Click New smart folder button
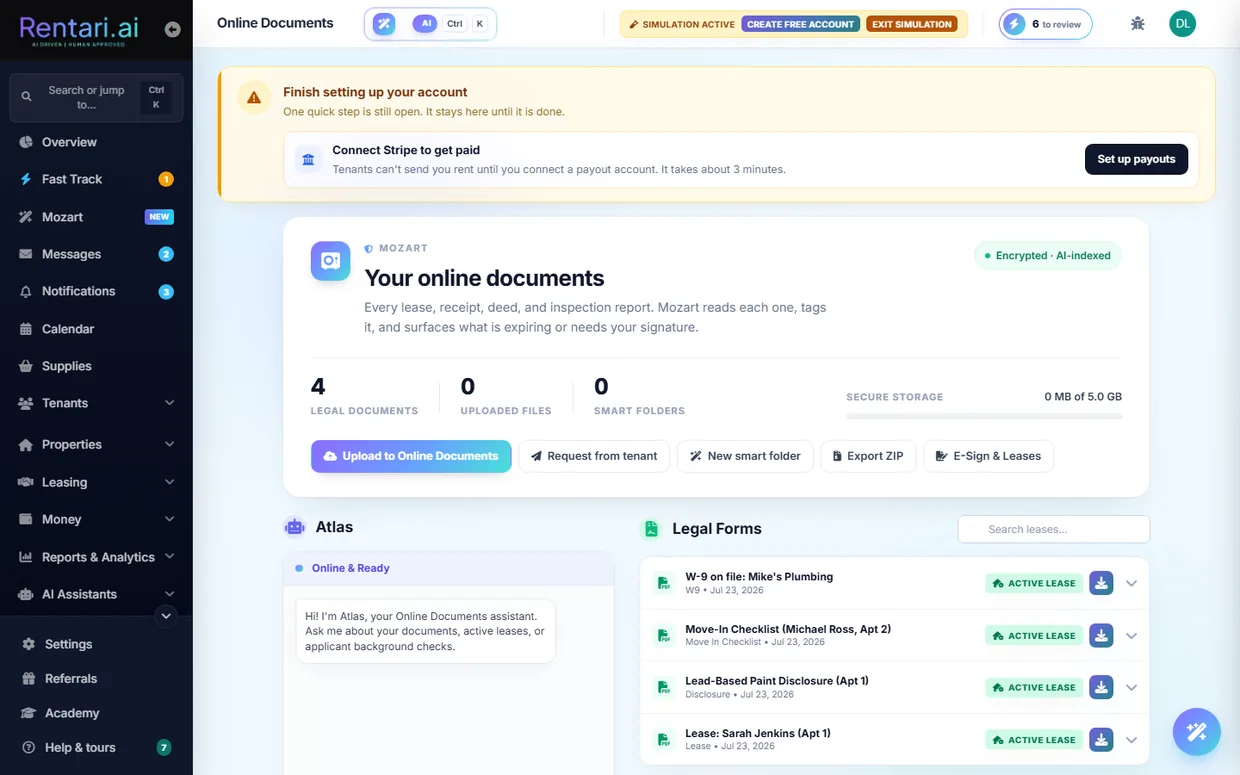The image size is (1240, 775). pos(745,456)
